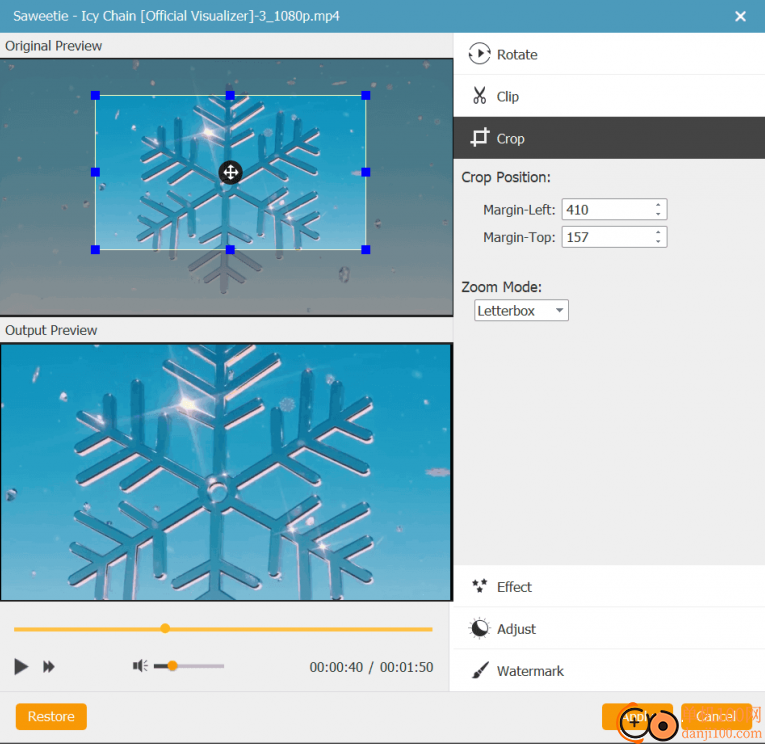Click the Restore button
Image resolution: width=765 pixels, height=744 pixels.
coord(51,716)
